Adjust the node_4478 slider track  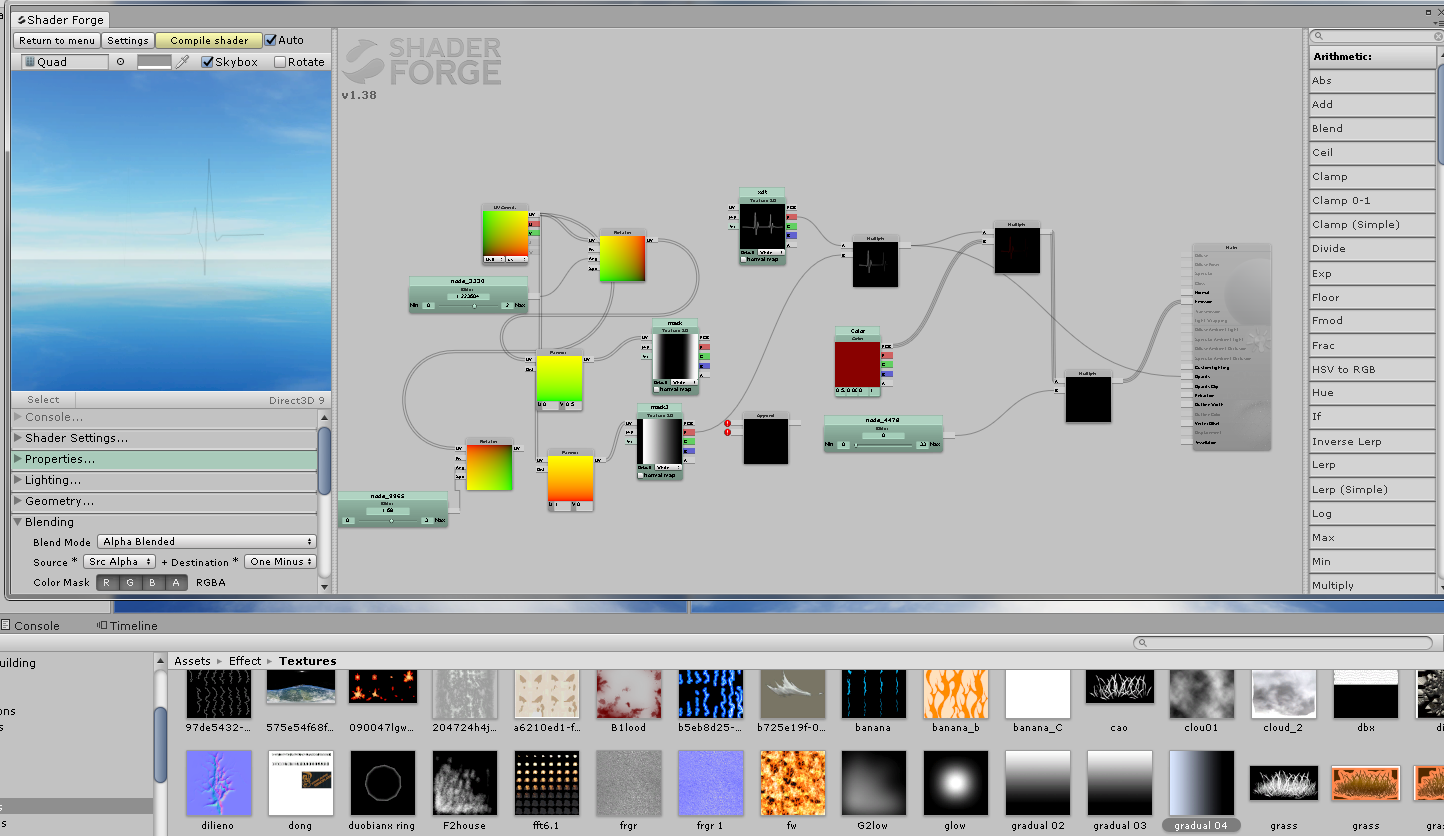coord(883,443)
